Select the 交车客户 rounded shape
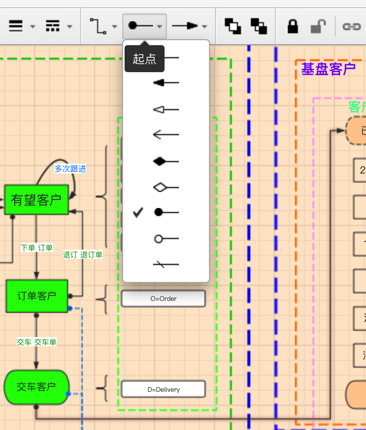The height and width of the screenshot is (430, 366). click(37, 387)
